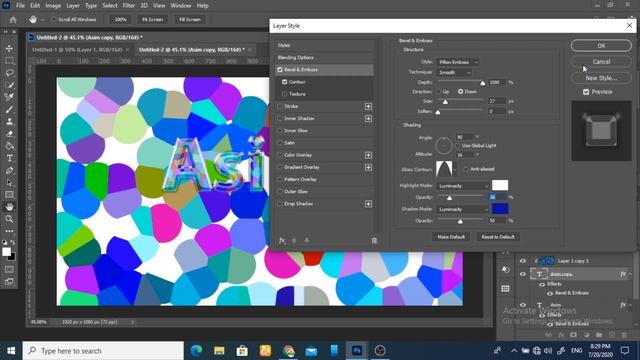The height and width of the screenshot is (360, 640).
Task: Switch to the Untitled-1 document tab
Action: tap(77, 50)
